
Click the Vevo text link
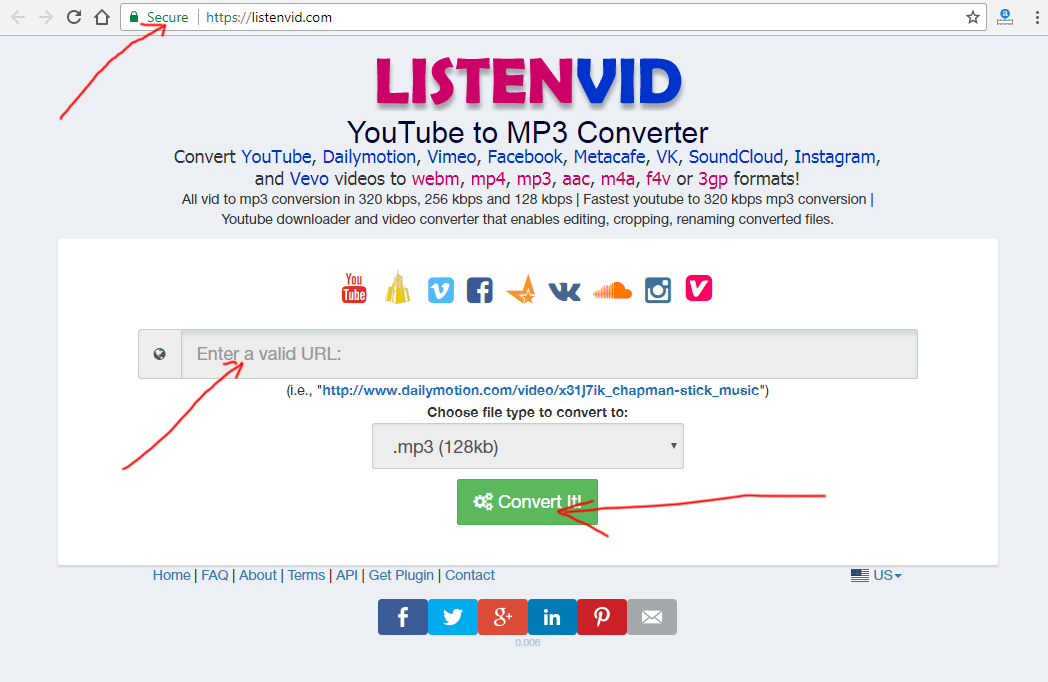[309, 179]
